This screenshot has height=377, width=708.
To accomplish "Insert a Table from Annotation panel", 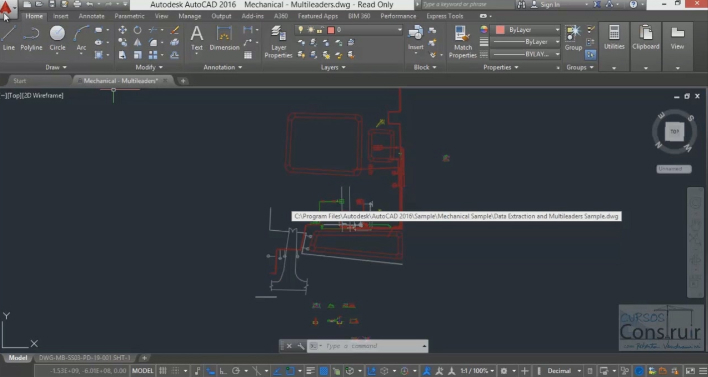I will tap(248, 55).
